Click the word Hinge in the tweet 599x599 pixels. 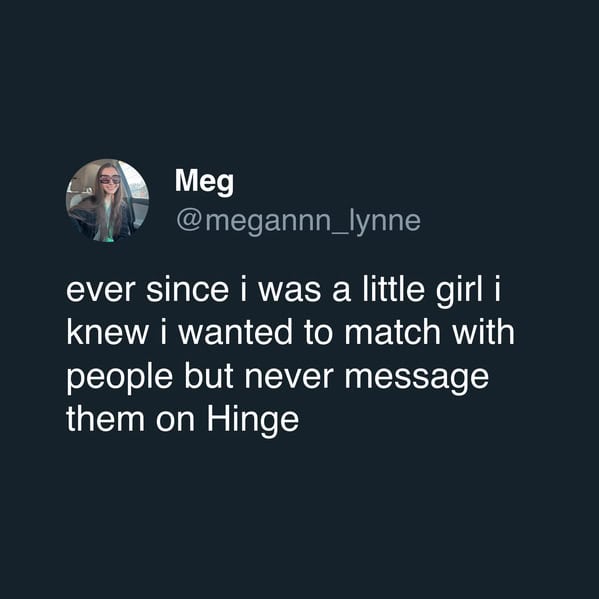(x=253, y=420)
